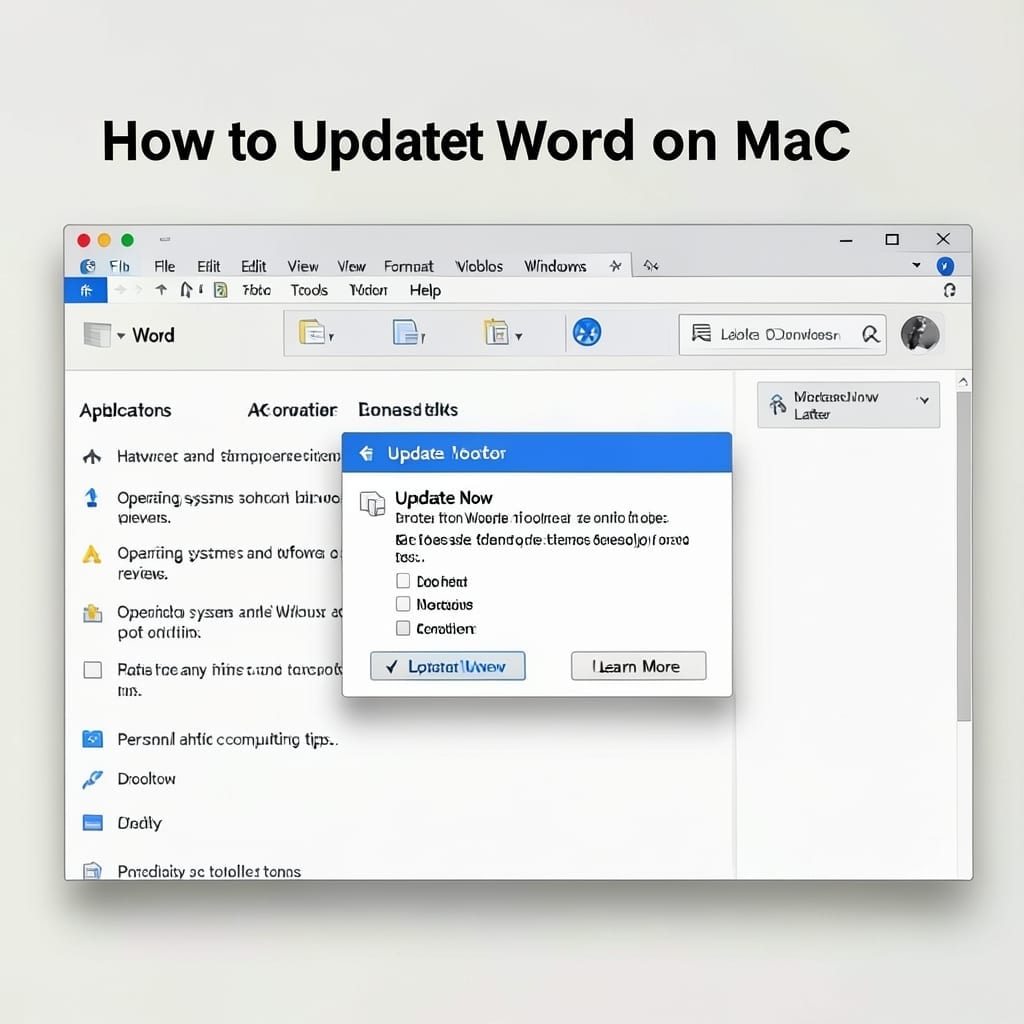Click the star icon after Windows
Screen dimensions: 1024x1024
point(615,266)
